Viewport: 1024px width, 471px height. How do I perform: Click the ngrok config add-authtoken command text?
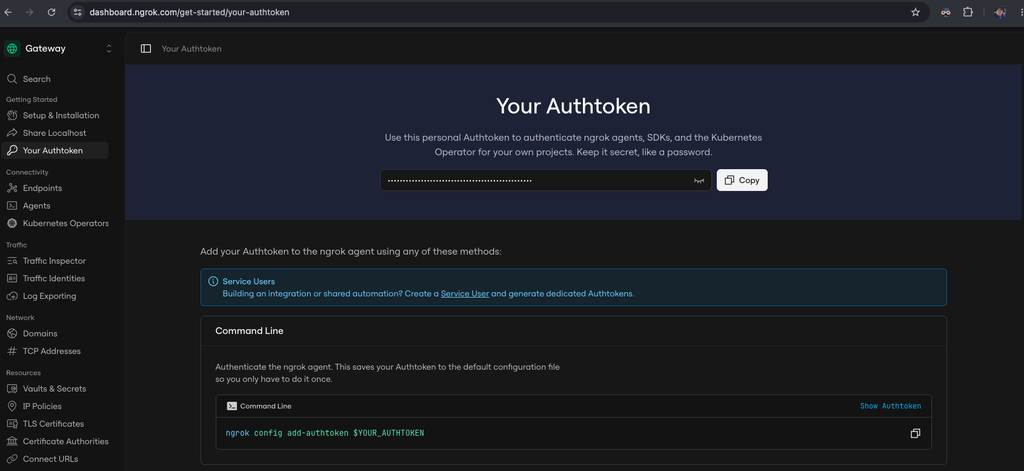click(325, 433)
